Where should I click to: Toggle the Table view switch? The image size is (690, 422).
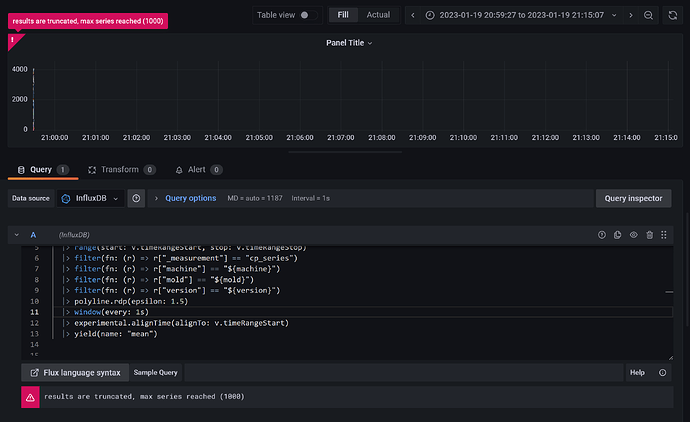pos(308,15)
